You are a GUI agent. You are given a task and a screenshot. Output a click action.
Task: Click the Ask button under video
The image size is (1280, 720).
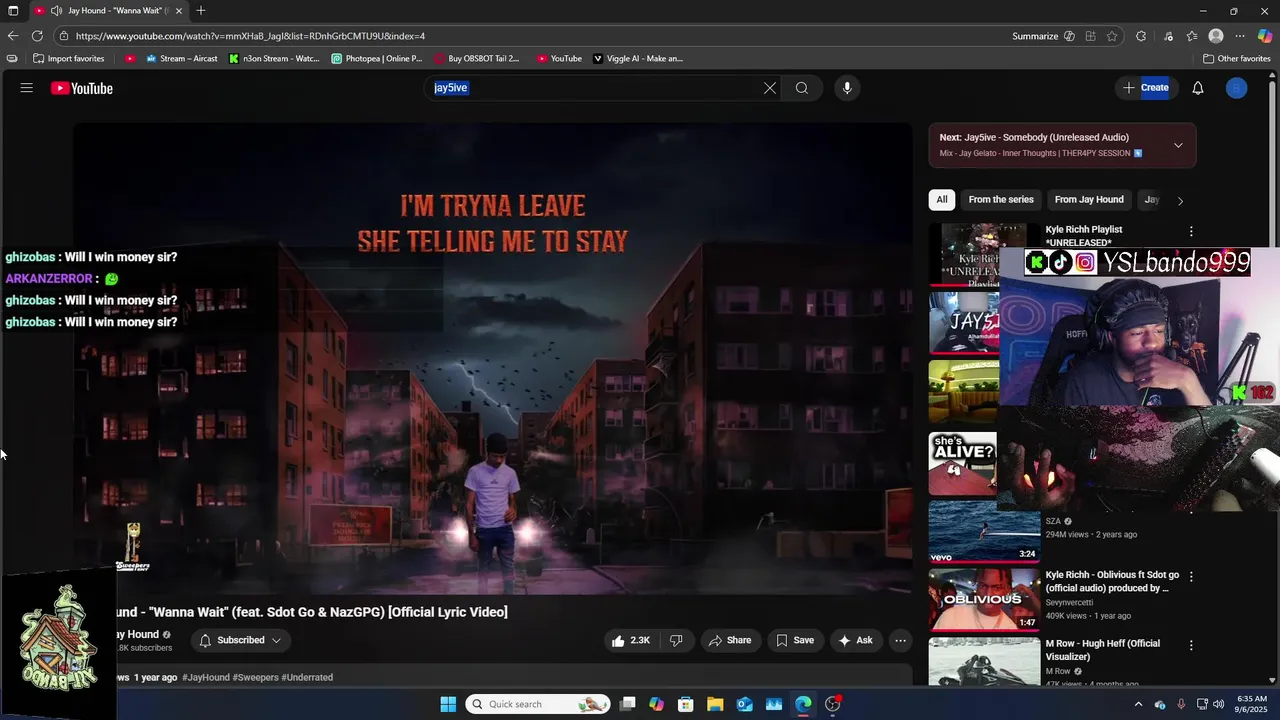(855, 640)
